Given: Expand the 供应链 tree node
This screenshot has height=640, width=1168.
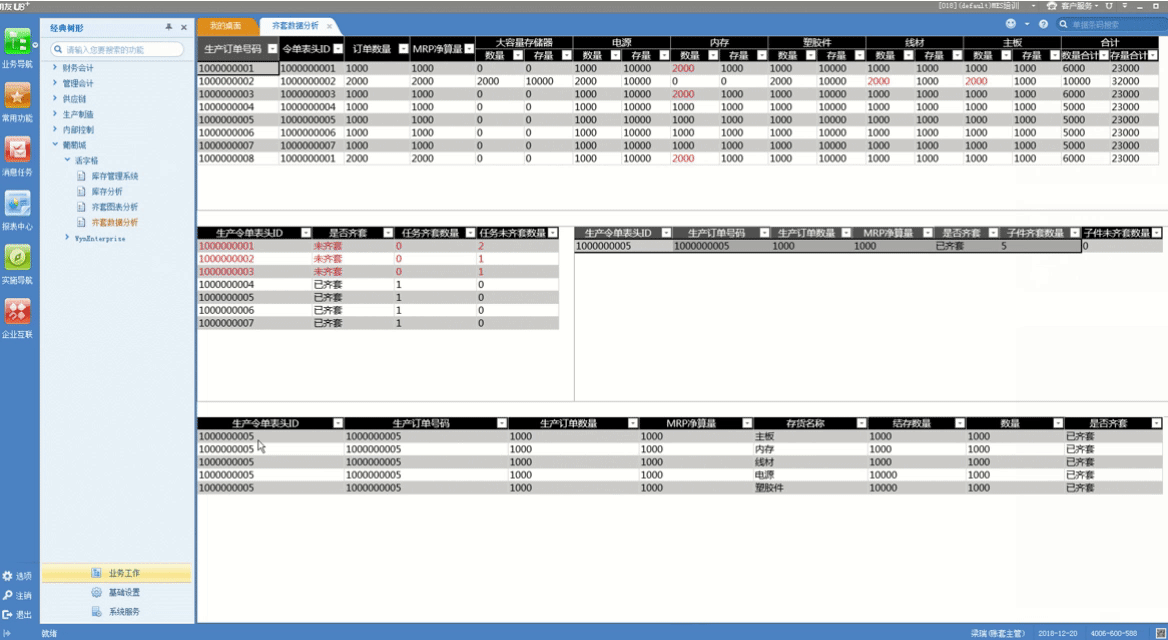Looking at the screenshot, I should pyautogui.click(x=55, y=98).
